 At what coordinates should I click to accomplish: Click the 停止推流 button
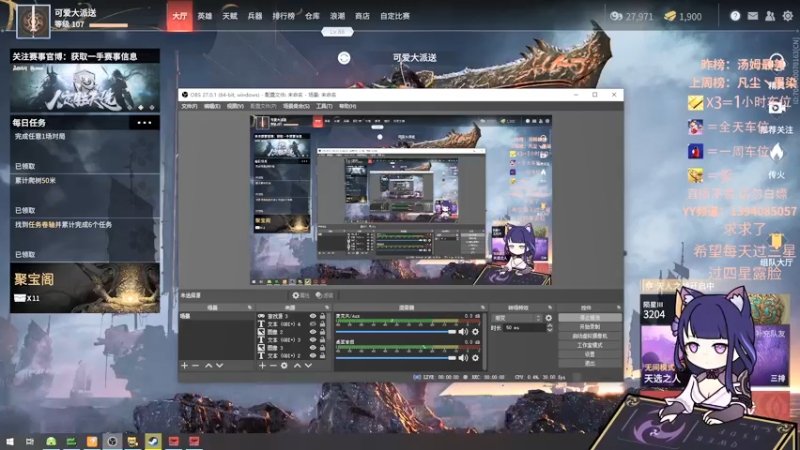590,317
